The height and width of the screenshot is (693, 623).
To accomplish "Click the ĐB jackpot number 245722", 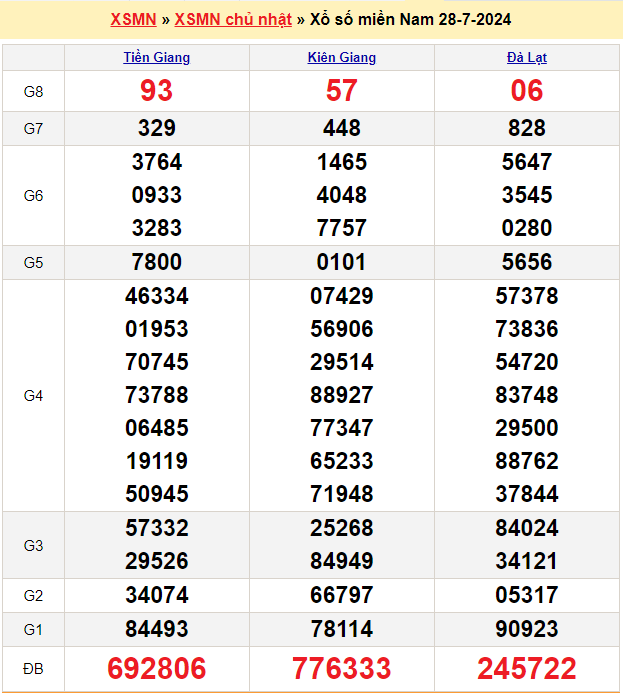I will pos(527,668).
